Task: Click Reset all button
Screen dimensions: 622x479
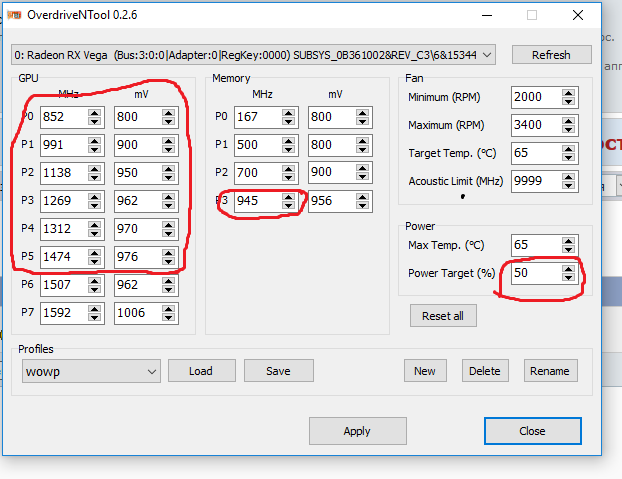Action: click(x=443, y=316)
